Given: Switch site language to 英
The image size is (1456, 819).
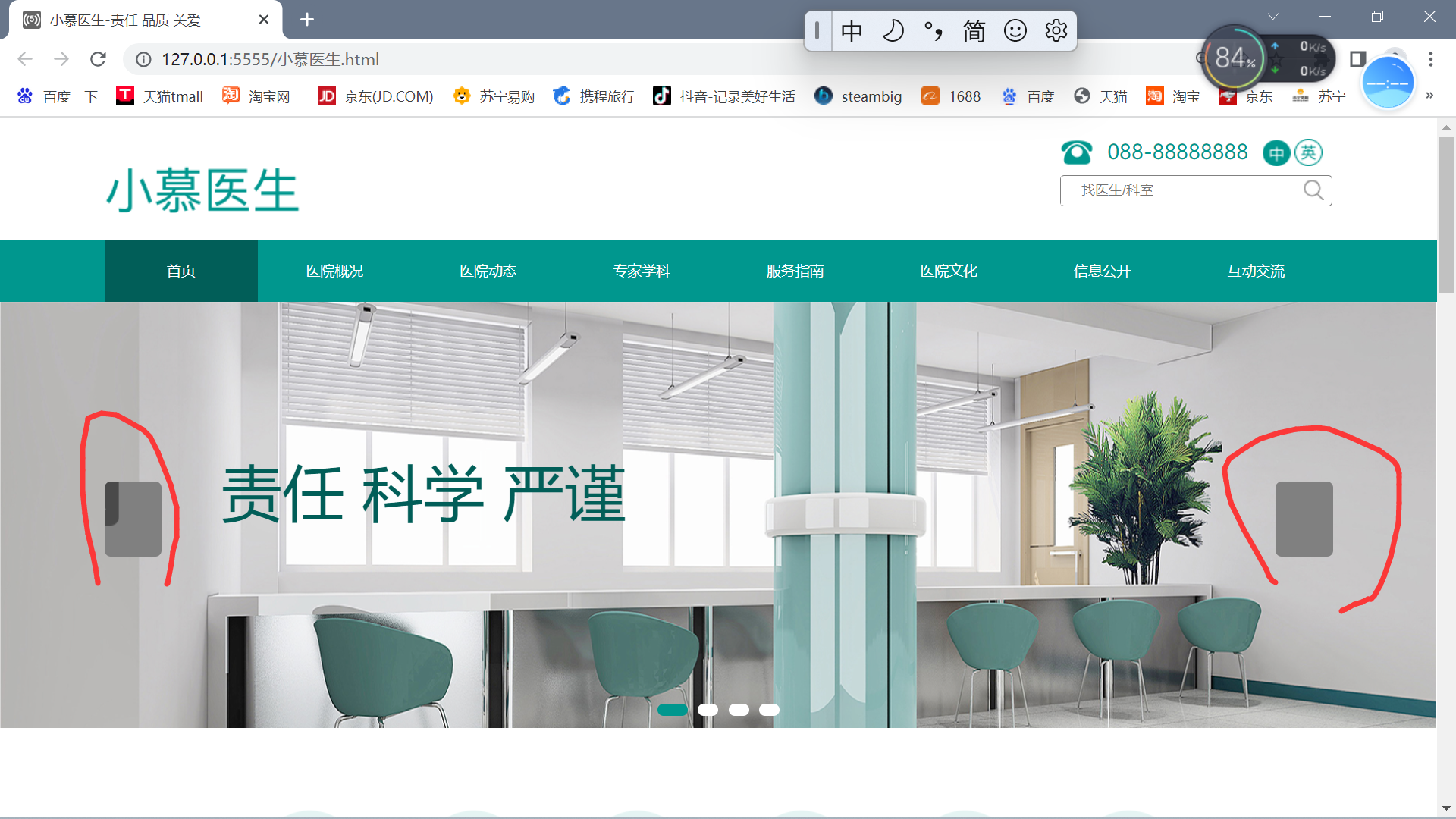Looking at the screenshot, I should coord(1308,152).
